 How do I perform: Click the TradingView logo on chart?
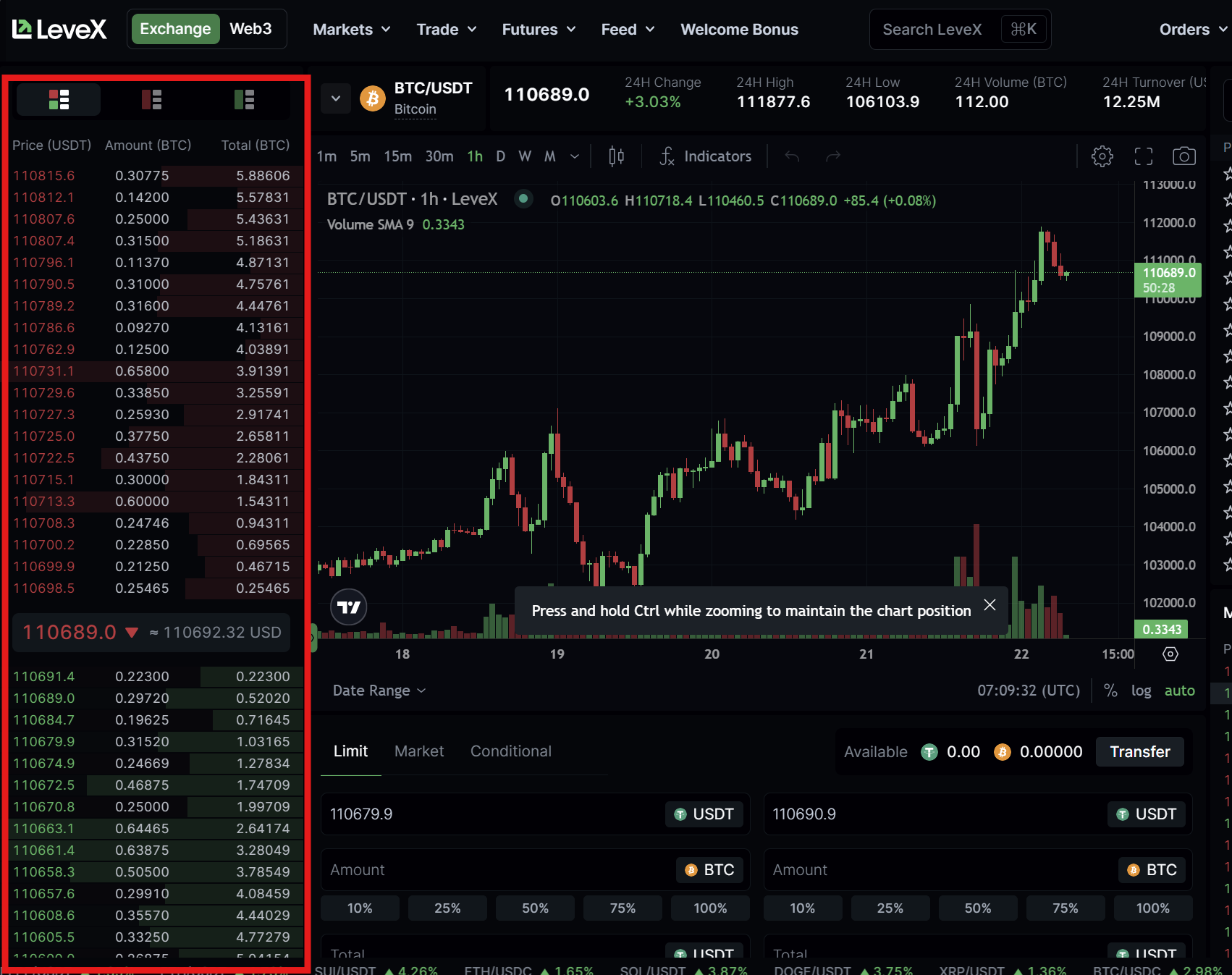349,607
